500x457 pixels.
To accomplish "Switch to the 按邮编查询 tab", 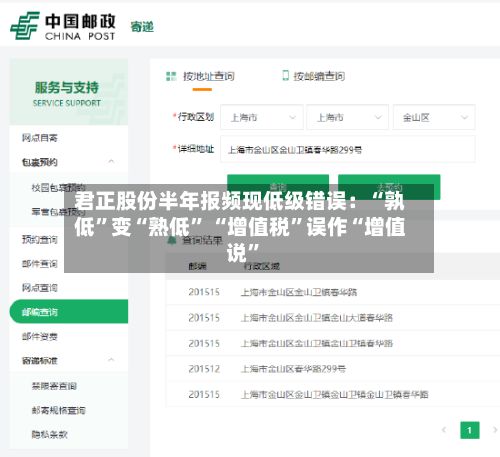I will (319, 76).
